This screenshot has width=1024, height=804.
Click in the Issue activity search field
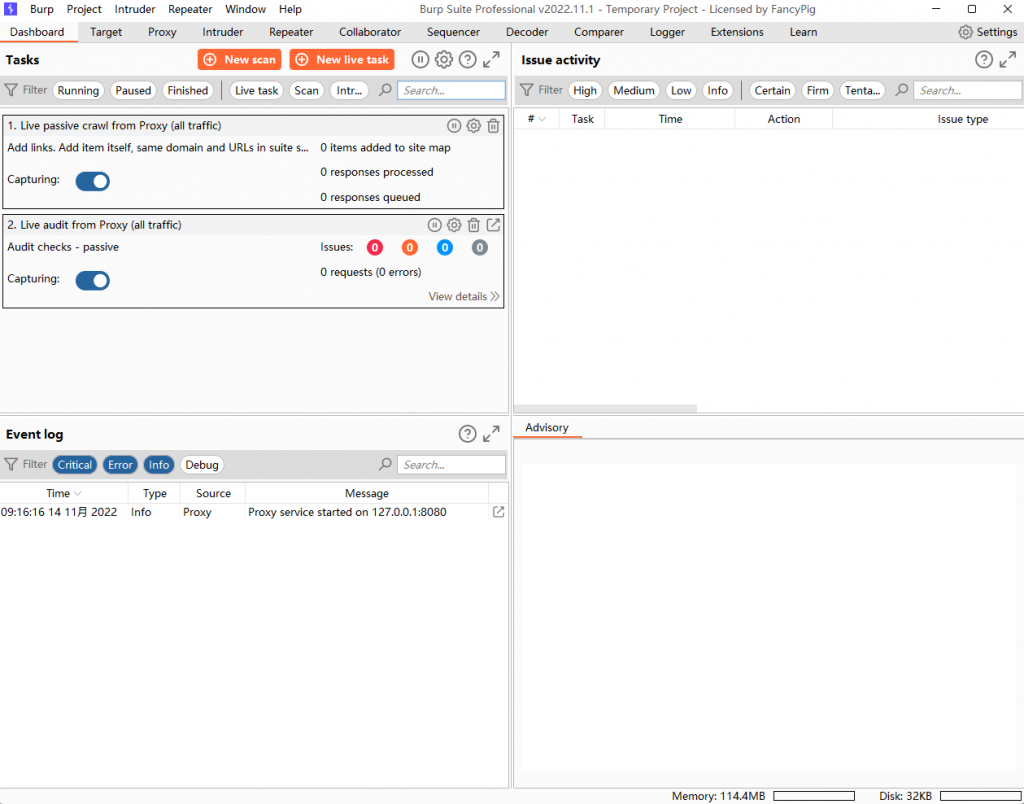coord(967,90)
